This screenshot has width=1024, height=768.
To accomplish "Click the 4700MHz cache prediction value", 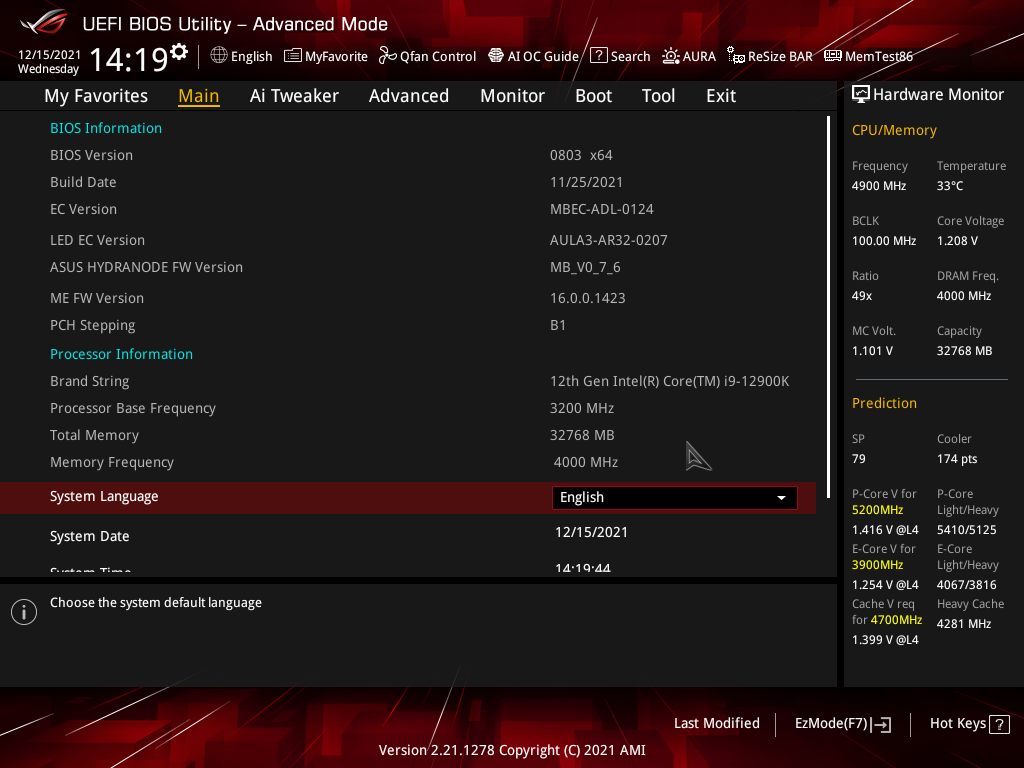I will click(896, 620).
